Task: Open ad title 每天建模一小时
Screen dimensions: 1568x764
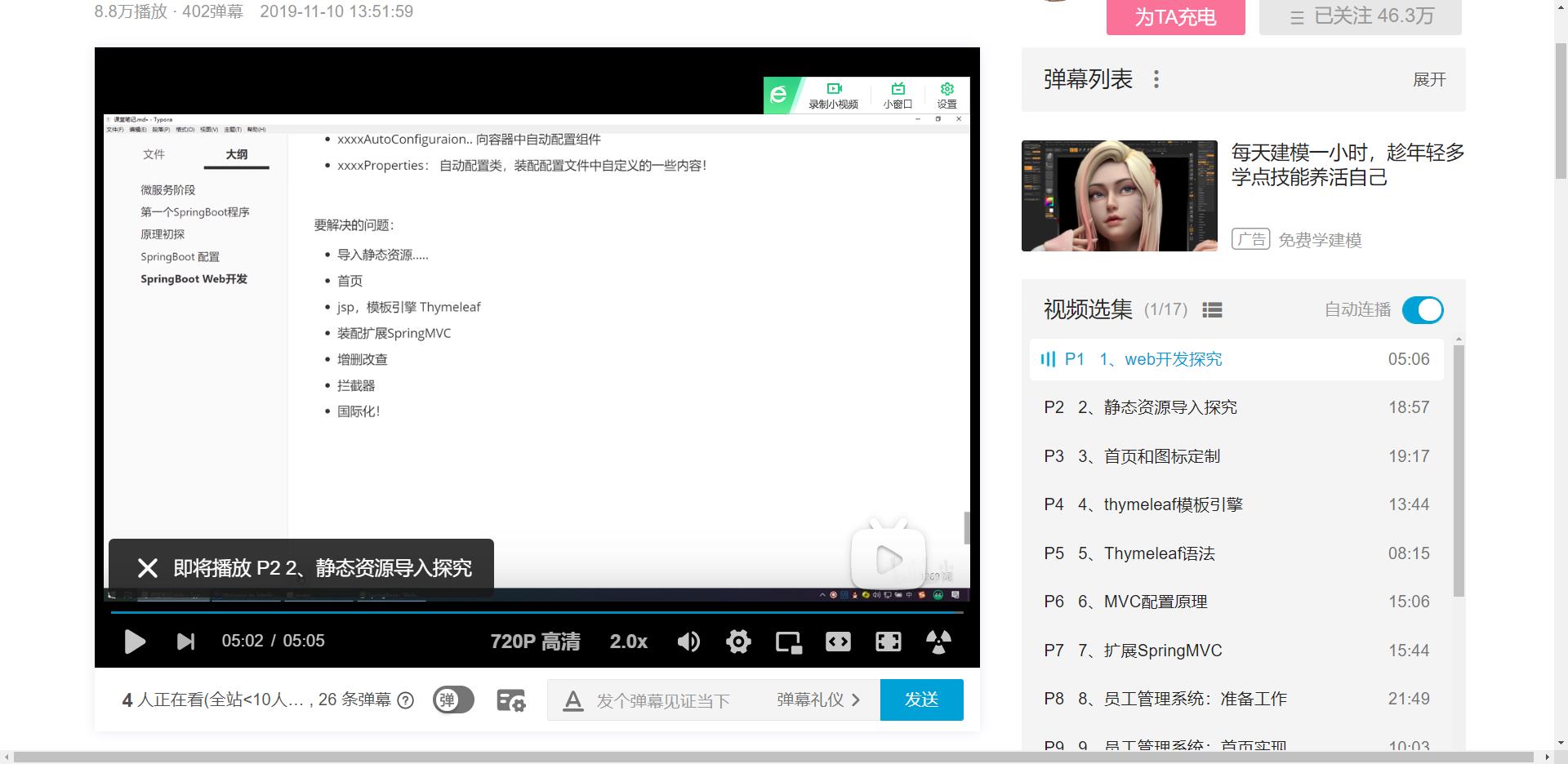Action: pos(1347,164)
